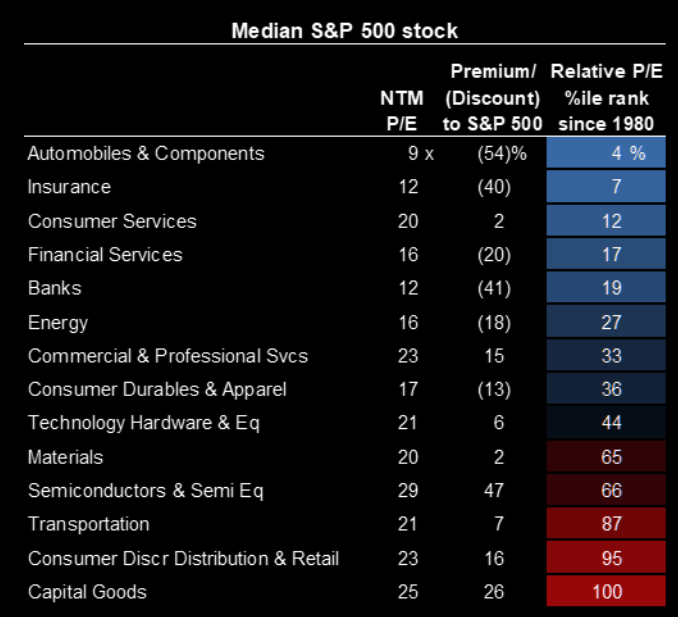Select Technology Hardware & Eq label
Image resolution: width=678 pixels, height=617 pixels.
point(144,423)
